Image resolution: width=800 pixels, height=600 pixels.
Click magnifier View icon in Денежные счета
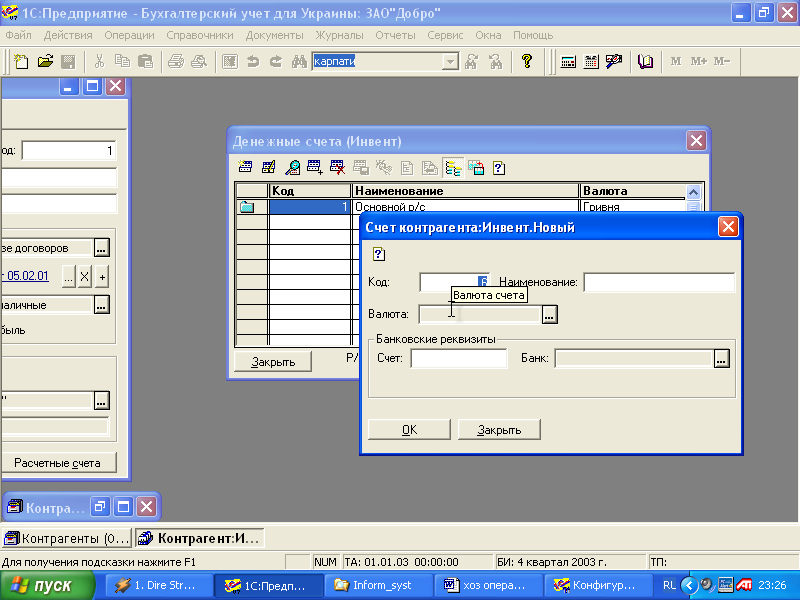click(292, 167)
